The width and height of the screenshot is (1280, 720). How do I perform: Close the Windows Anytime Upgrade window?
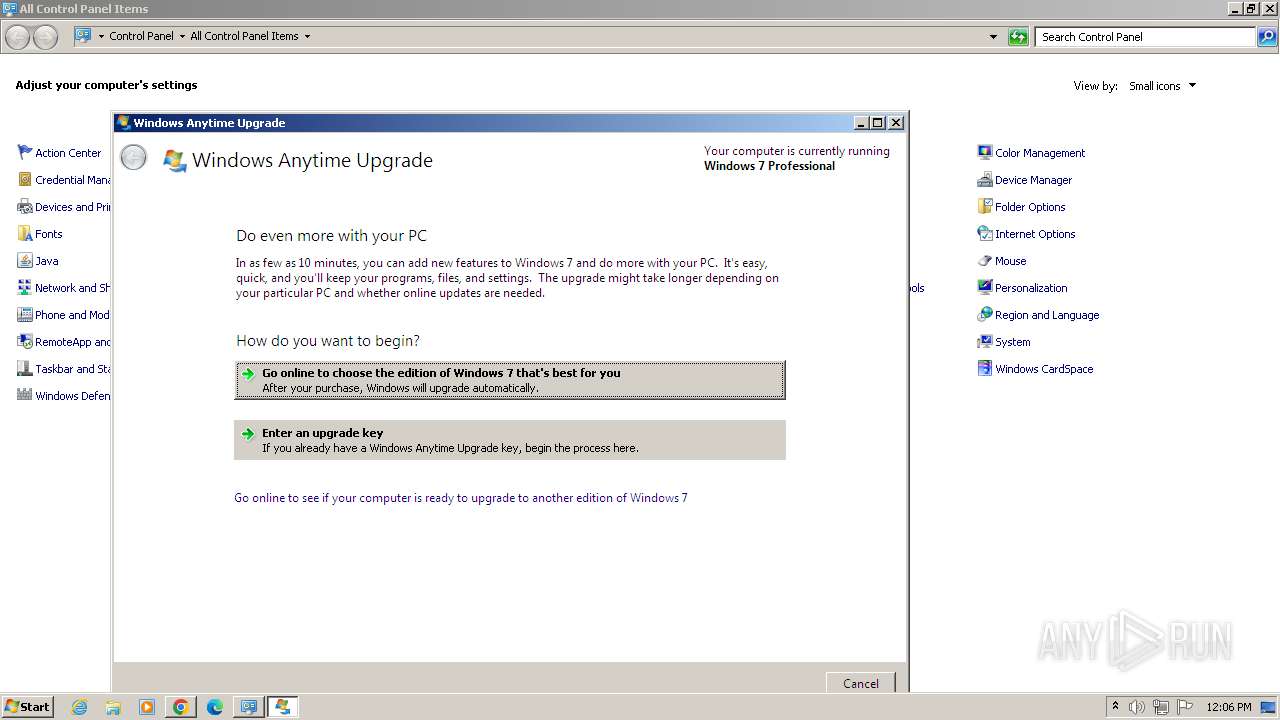(x=896, y=123)
